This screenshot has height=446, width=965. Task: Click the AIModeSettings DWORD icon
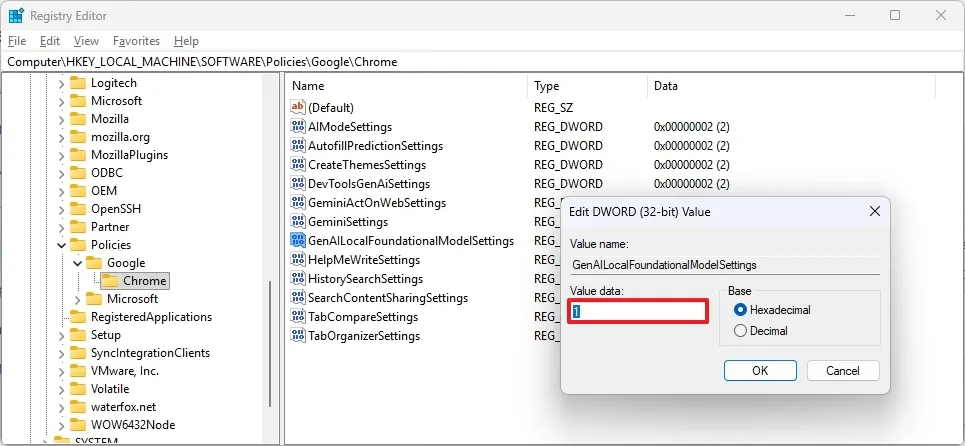point(298,126)
